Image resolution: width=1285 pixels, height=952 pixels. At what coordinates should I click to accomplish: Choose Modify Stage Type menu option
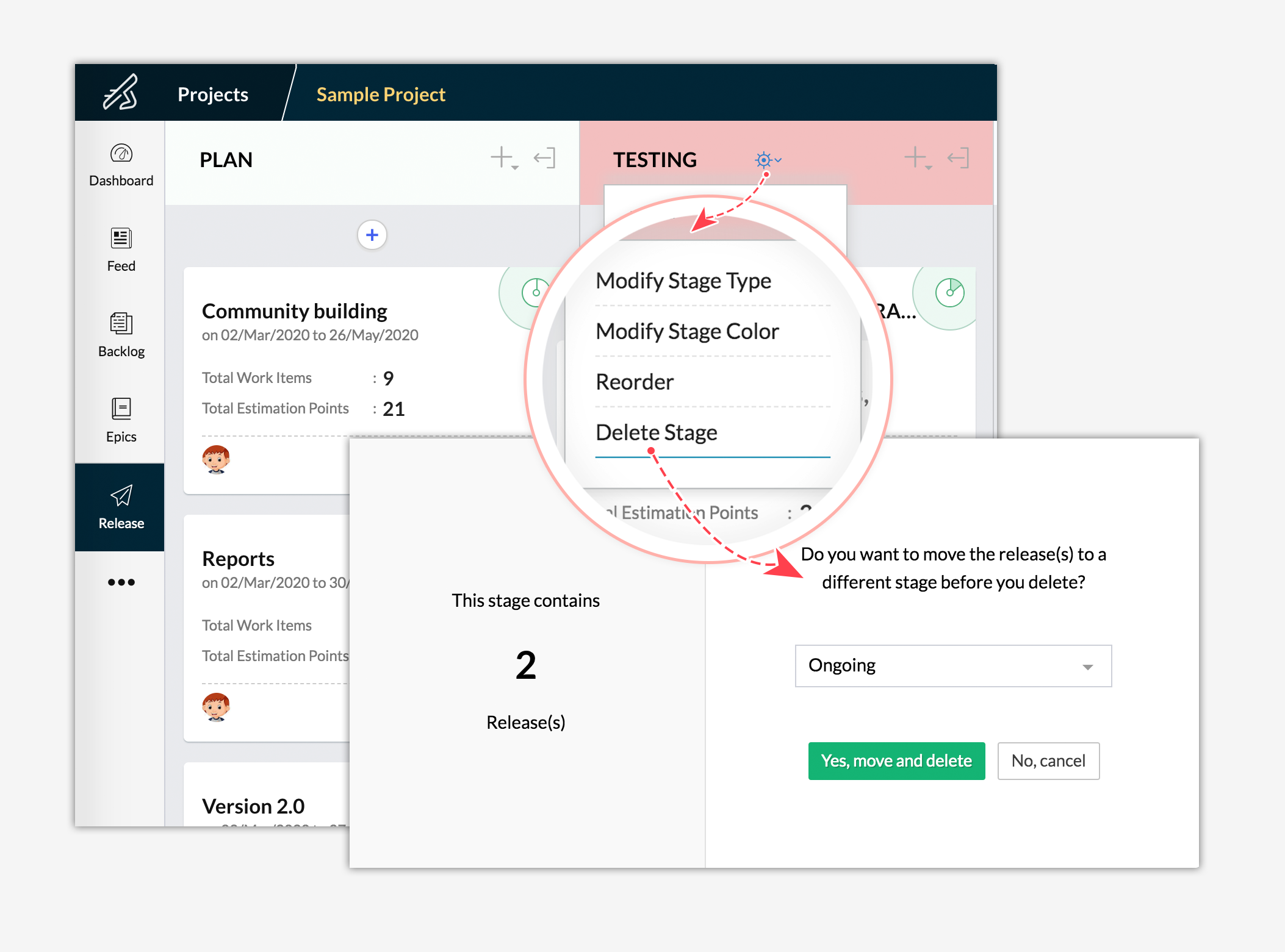pyautogui.click(x=683, y=281)
